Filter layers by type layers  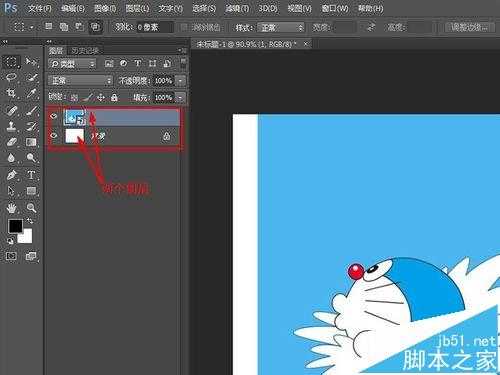pyautogui.click(x=138, y=63)
